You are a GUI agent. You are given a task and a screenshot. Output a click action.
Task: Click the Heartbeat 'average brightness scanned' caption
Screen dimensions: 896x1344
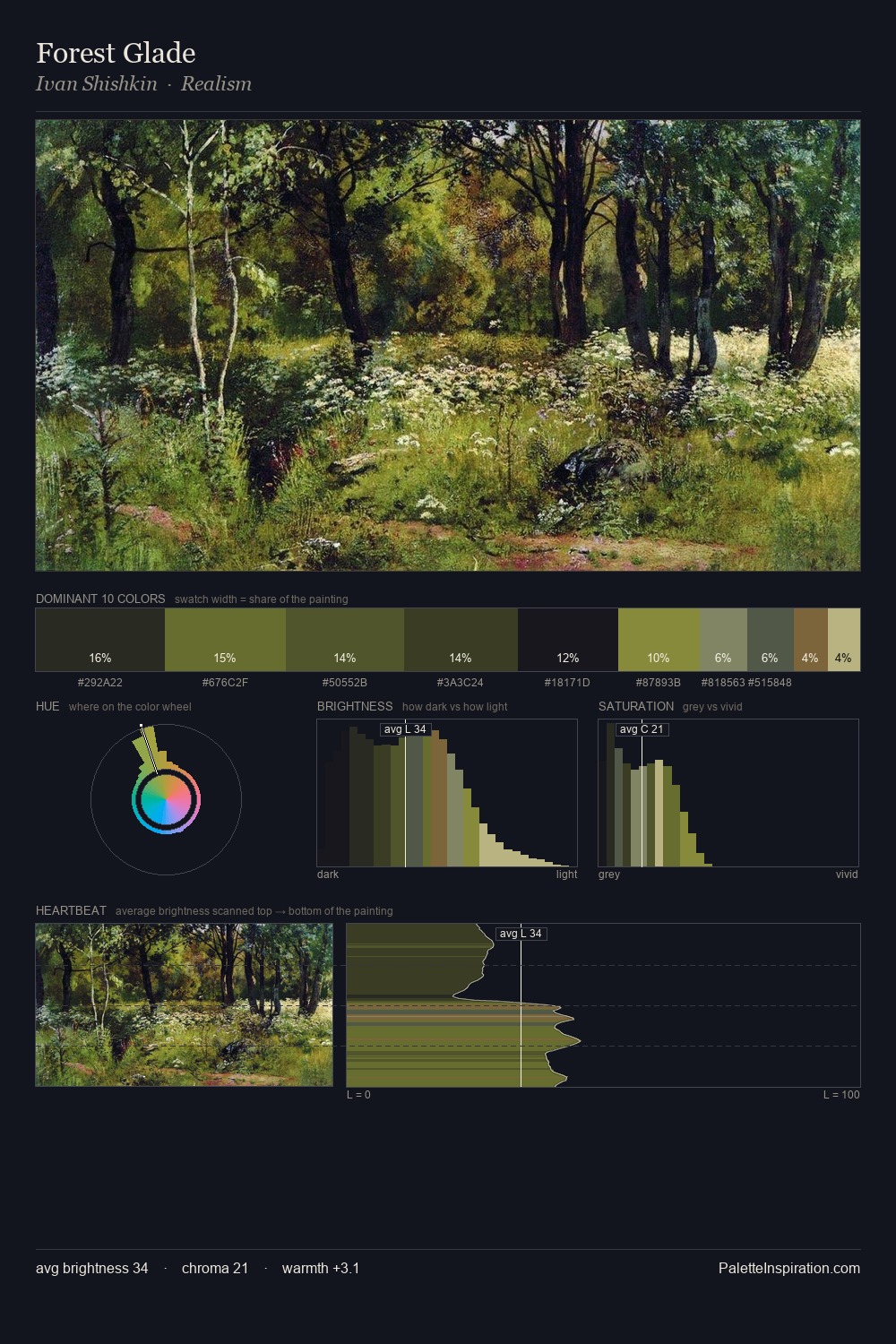(x=254, y=911)
